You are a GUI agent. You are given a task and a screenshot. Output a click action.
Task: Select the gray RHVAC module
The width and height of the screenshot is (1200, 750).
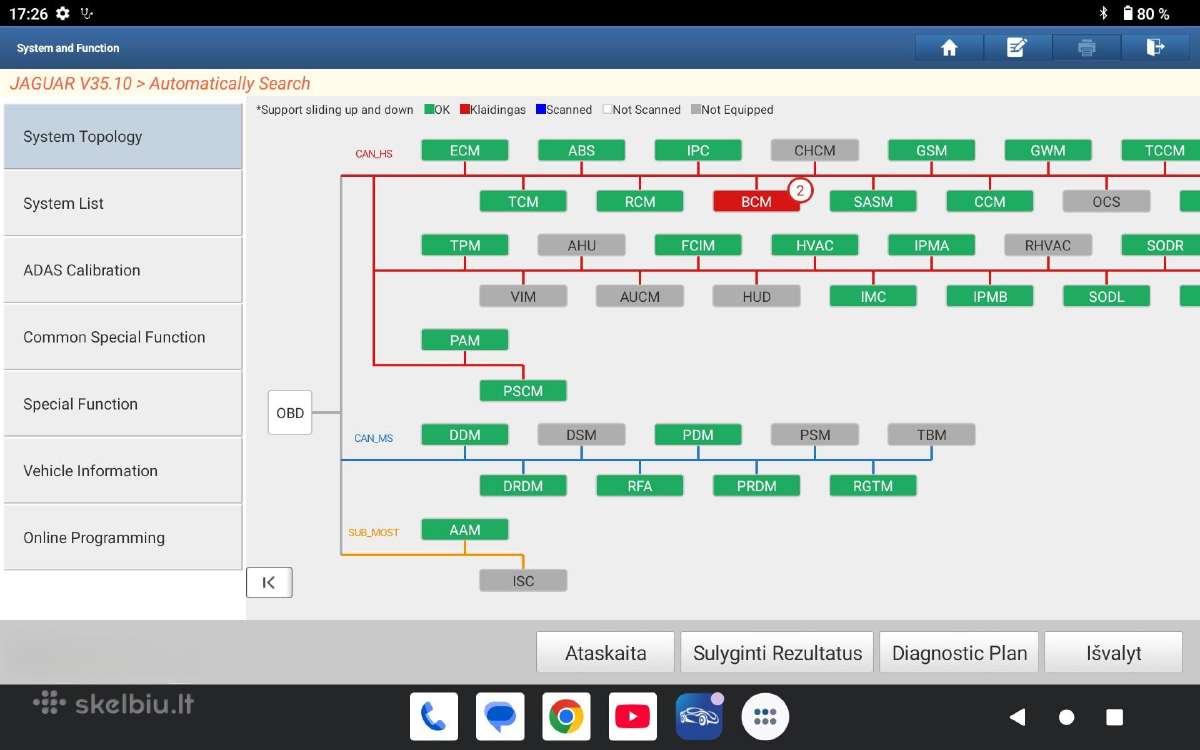(x=1048, y=245)
